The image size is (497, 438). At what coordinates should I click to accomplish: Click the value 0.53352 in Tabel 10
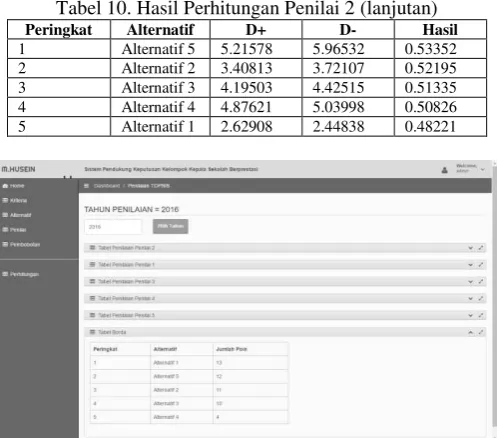point(430,49)
